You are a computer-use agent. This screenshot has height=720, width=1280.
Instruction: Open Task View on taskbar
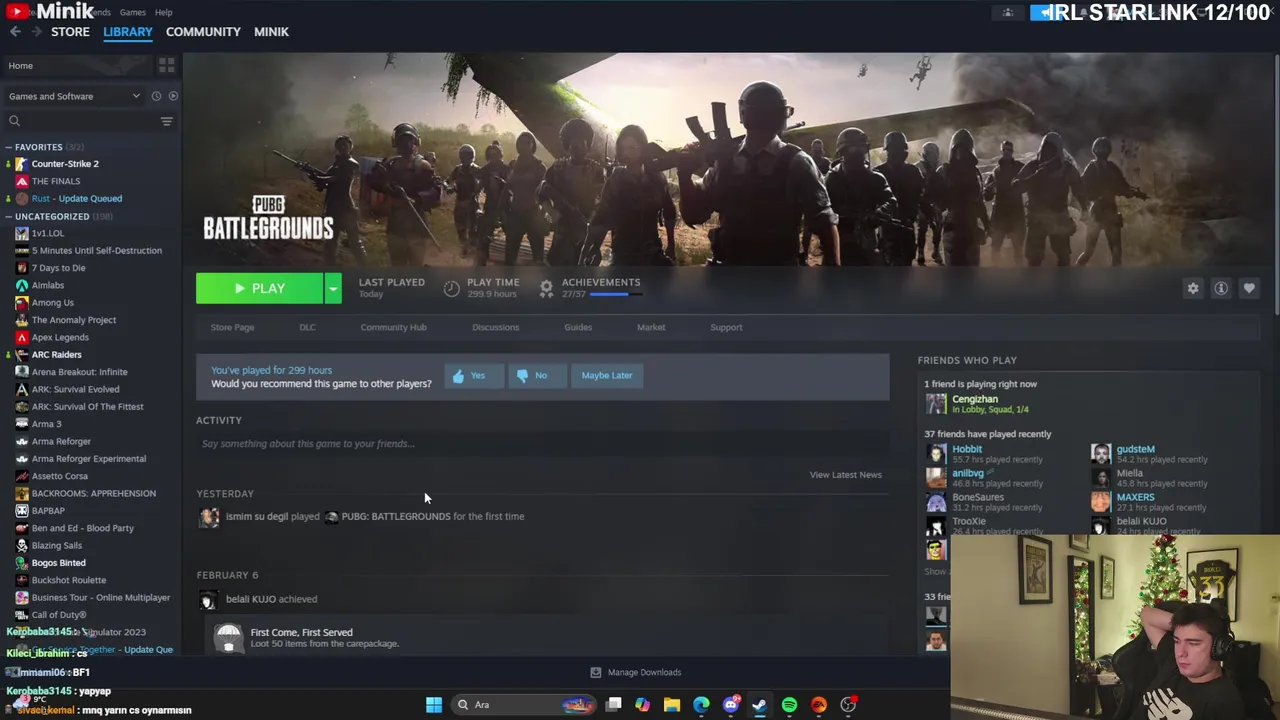click(x=613, y=705)
